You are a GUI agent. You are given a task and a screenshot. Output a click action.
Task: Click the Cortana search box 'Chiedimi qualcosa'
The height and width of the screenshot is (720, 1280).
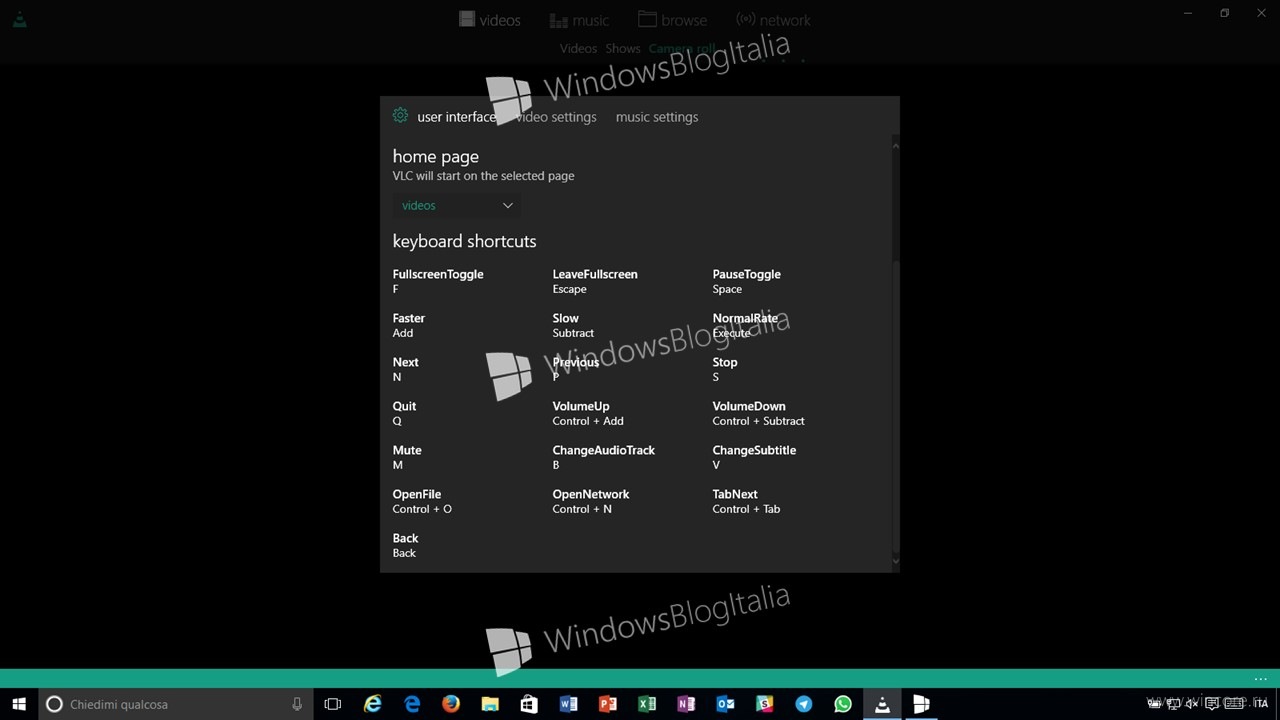[175, 704]
